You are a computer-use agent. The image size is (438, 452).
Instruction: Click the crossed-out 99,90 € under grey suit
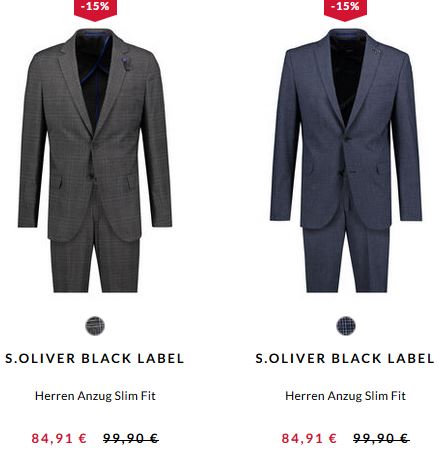tap(131, 438)
